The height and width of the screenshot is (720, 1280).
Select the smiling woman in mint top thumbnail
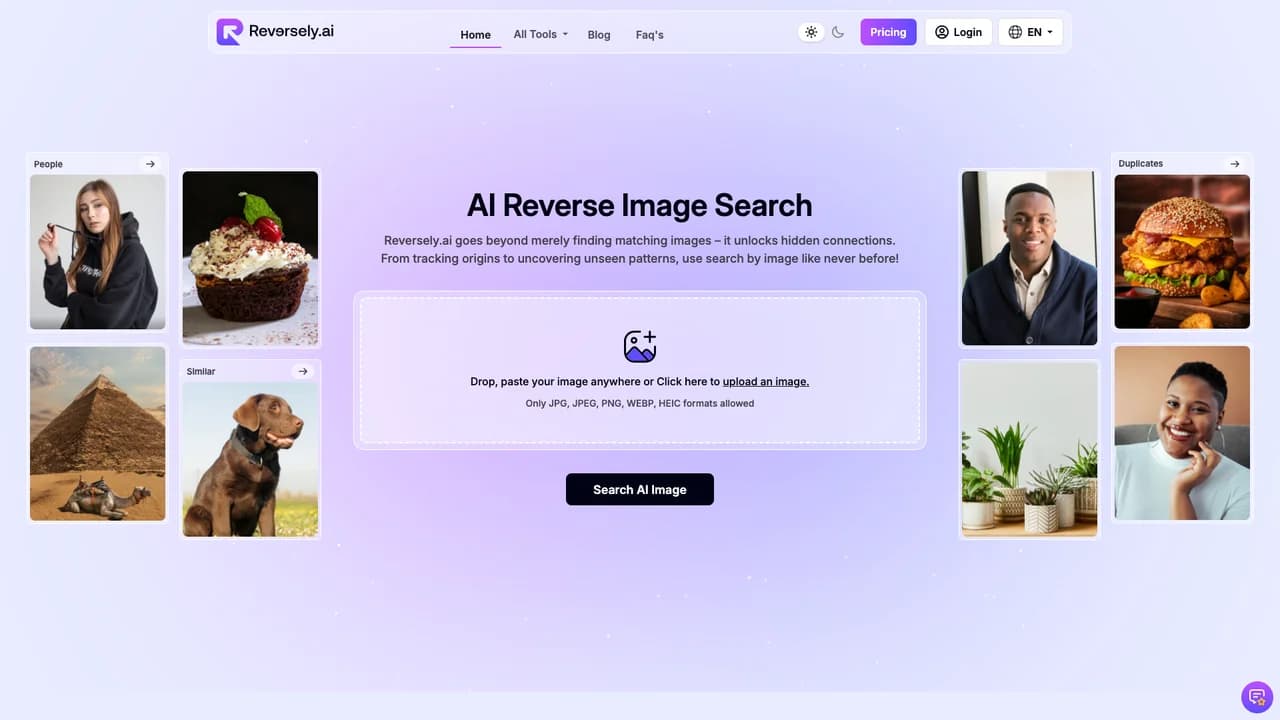pos(1182,433)
